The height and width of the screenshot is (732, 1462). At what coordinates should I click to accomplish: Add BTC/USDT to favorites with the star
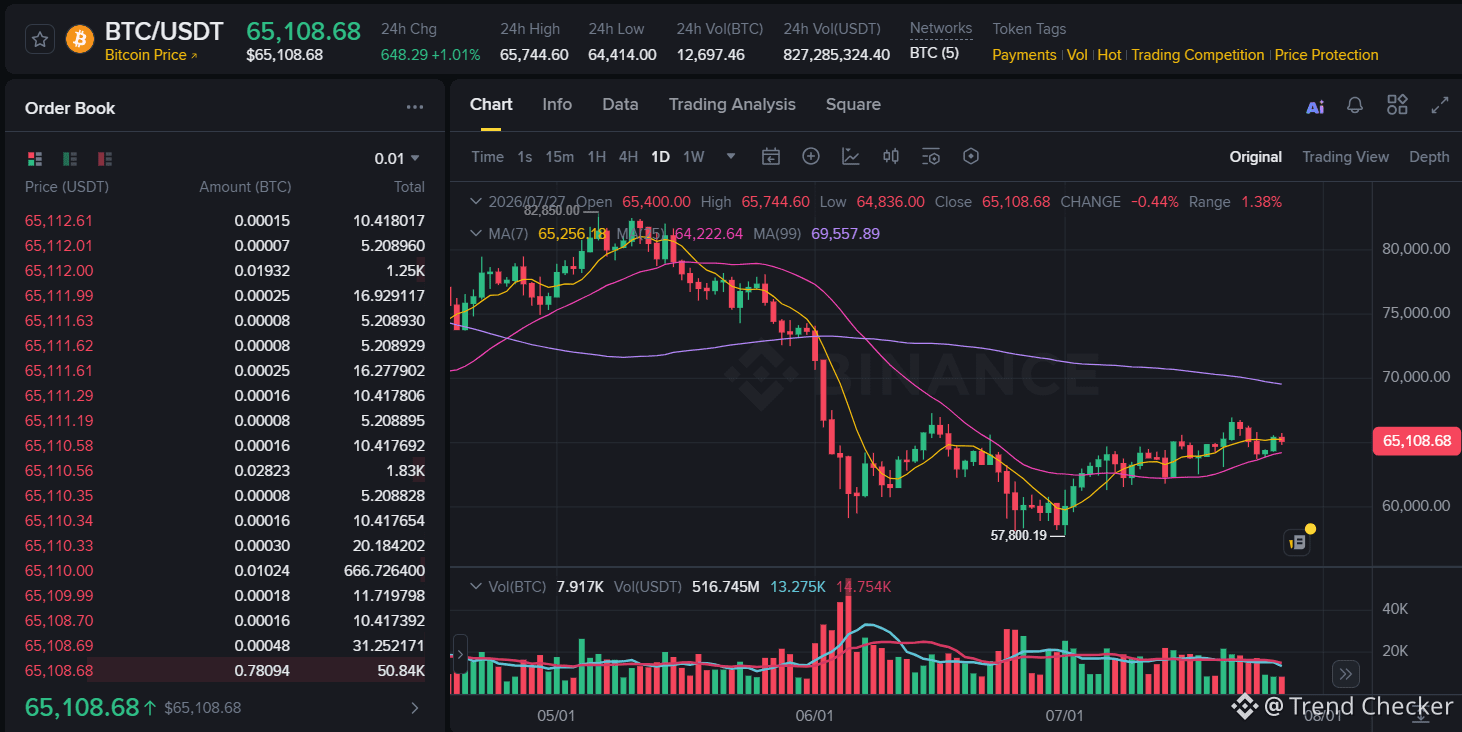click(40, 39)
